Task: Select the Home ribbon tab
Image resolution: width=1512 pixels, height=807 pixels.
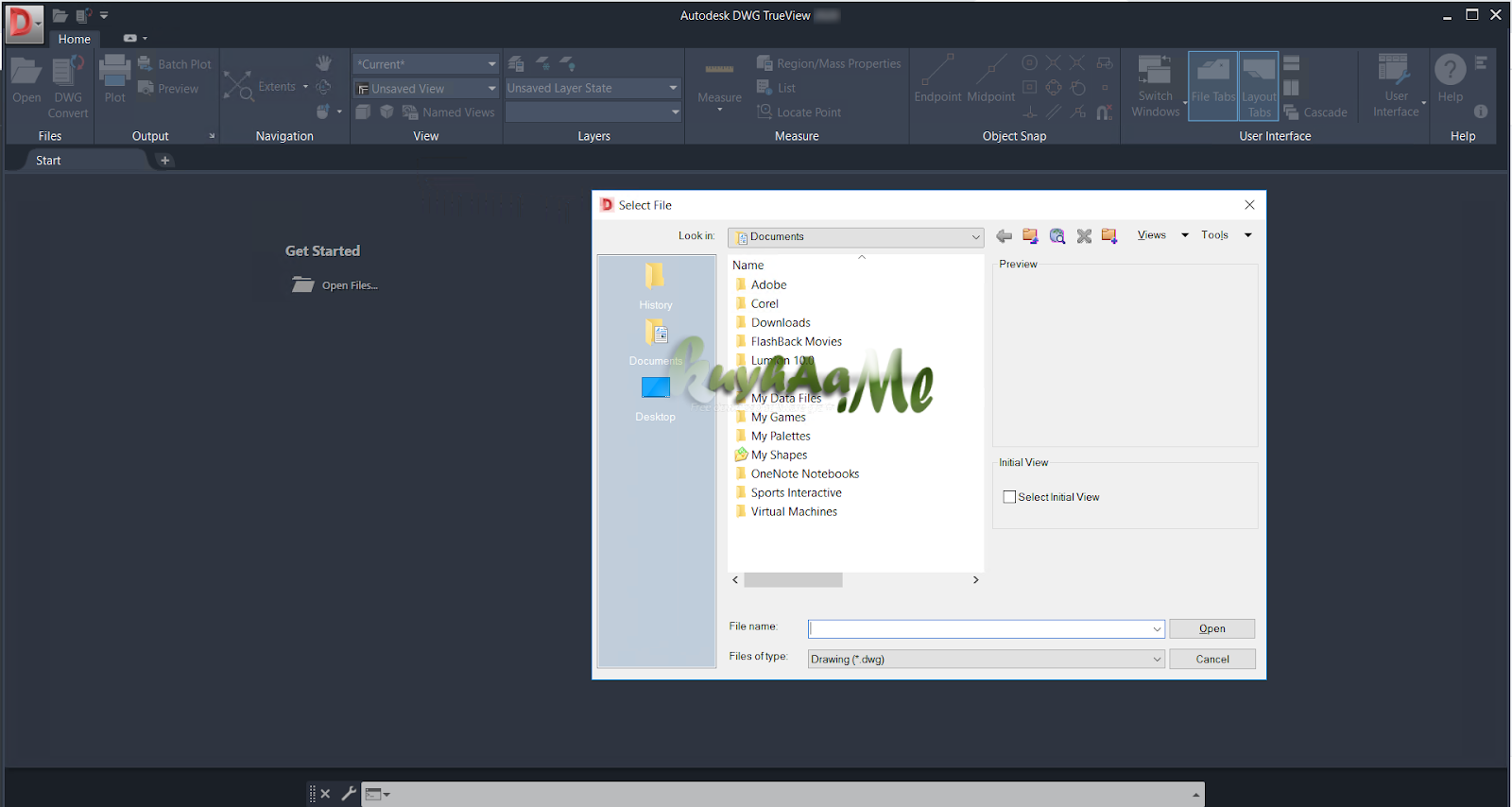Action: (x=74, y=39)
